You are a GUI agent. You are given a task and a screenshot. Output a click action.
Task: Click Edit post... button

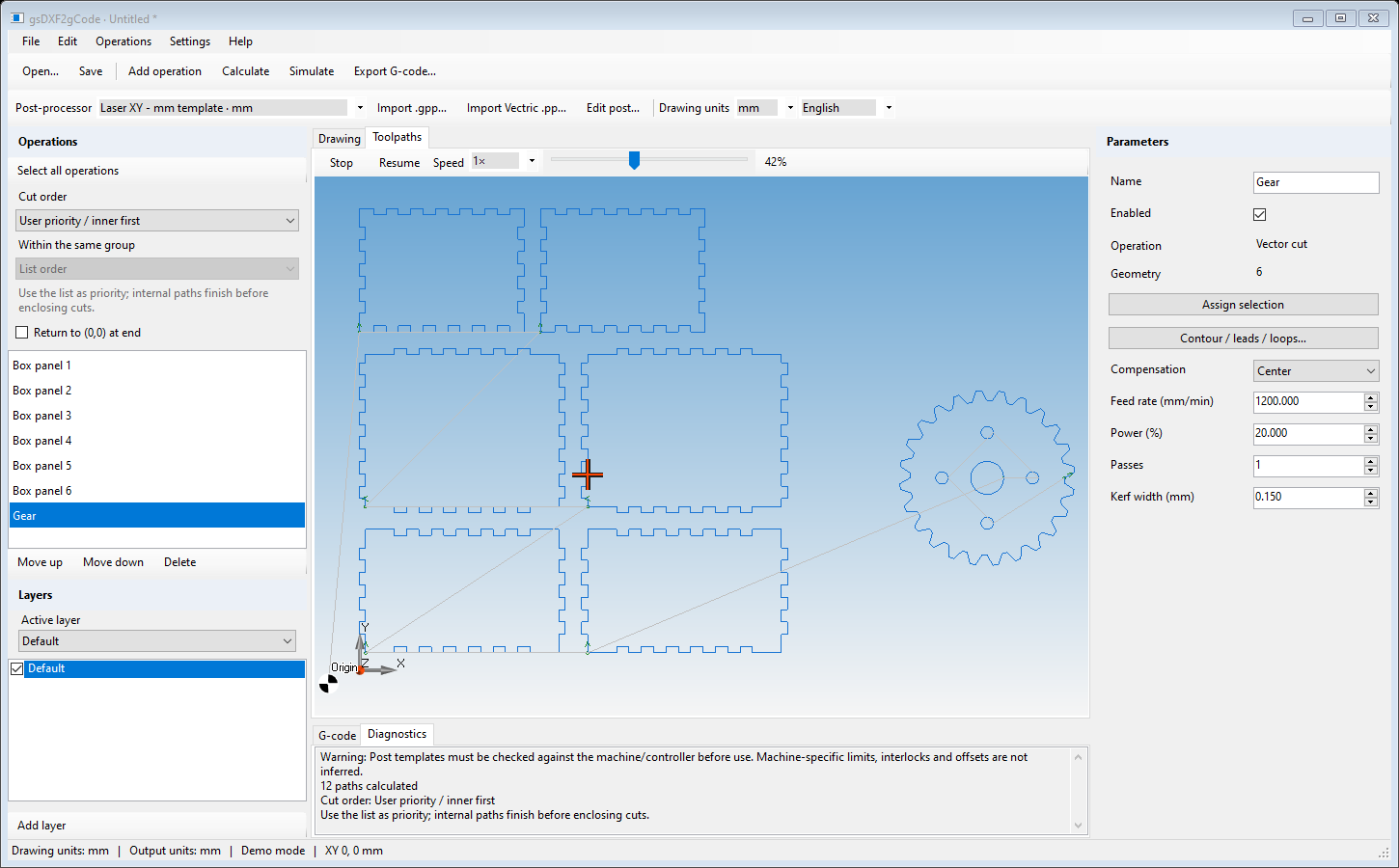[x=613, y=108]
